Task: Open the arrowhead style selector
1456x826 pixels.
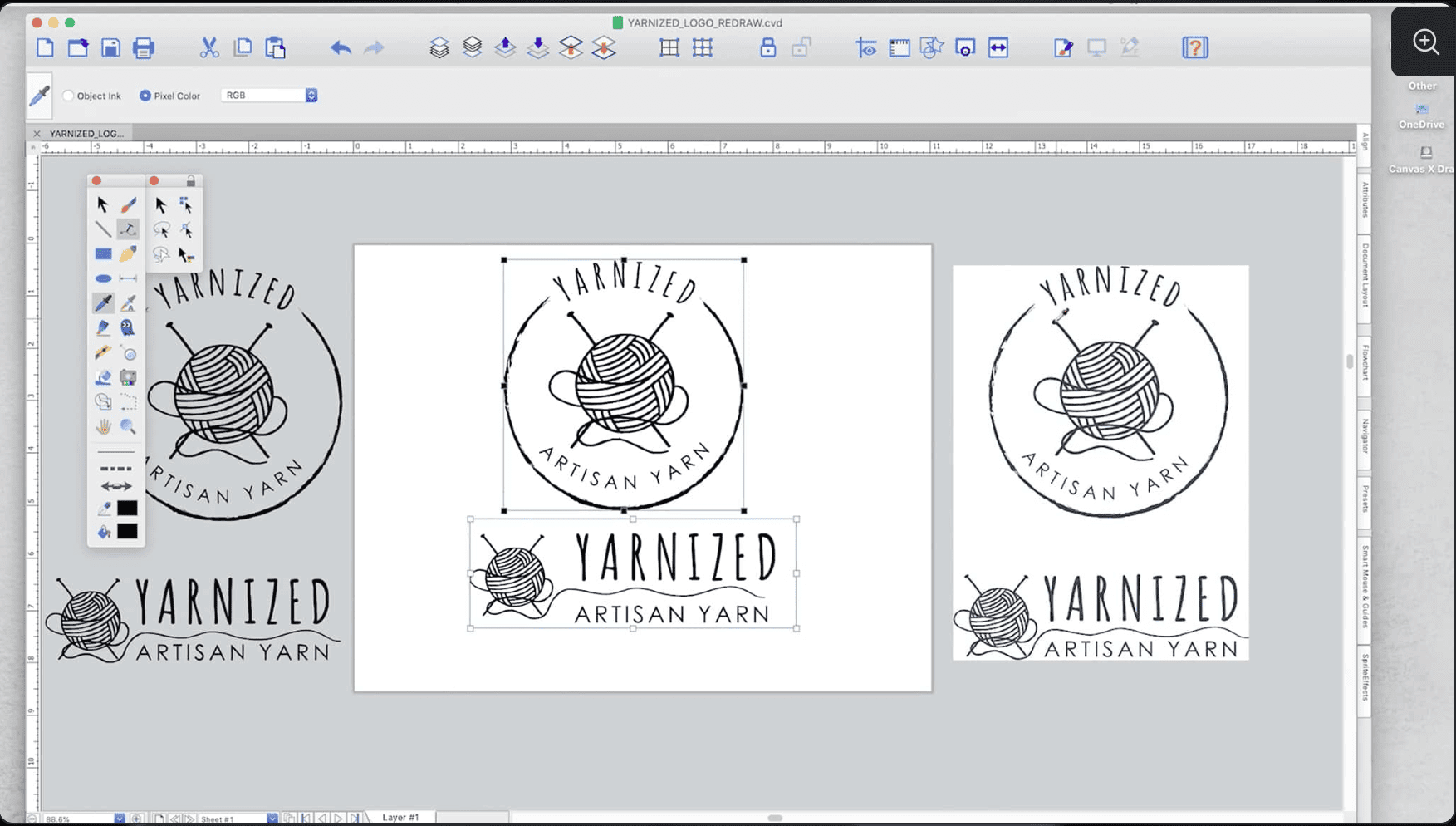Action: (x=115, y=487)
